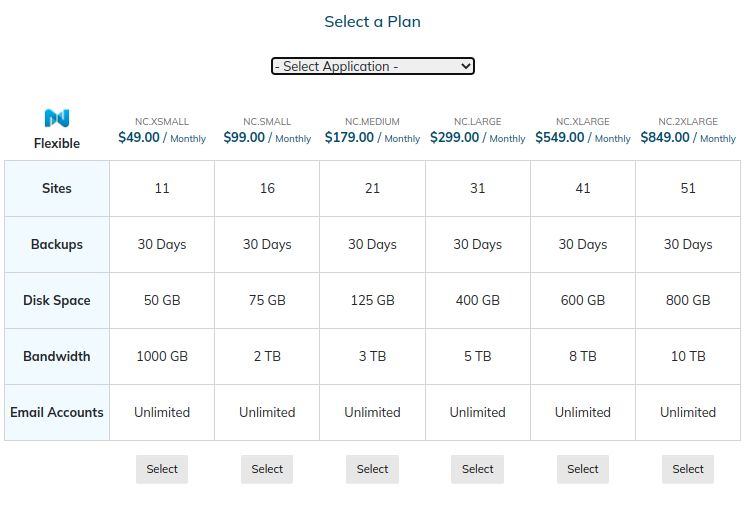Choose the NC.MEDIUM plan Select button

(x=372, y=469)
